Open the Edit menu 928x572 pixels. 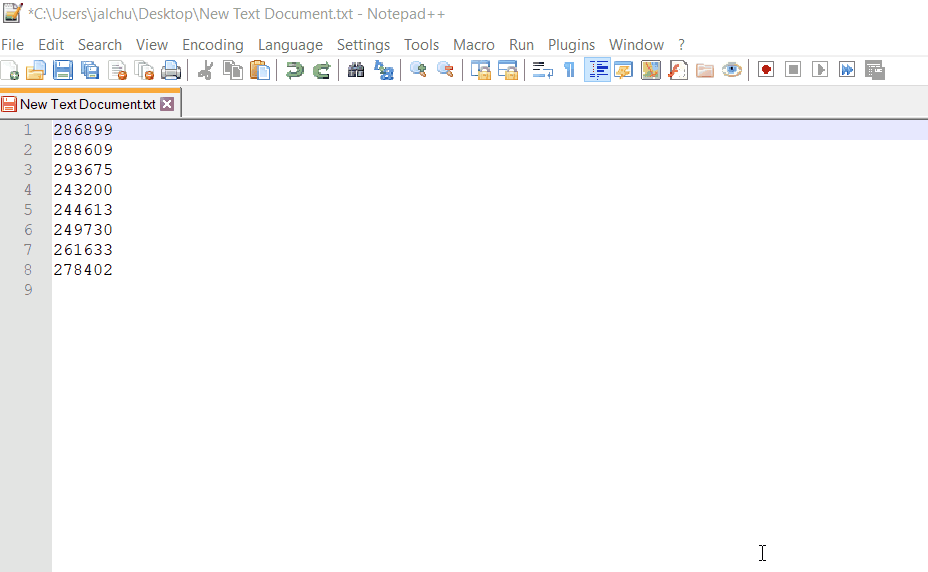pos(51,45)
